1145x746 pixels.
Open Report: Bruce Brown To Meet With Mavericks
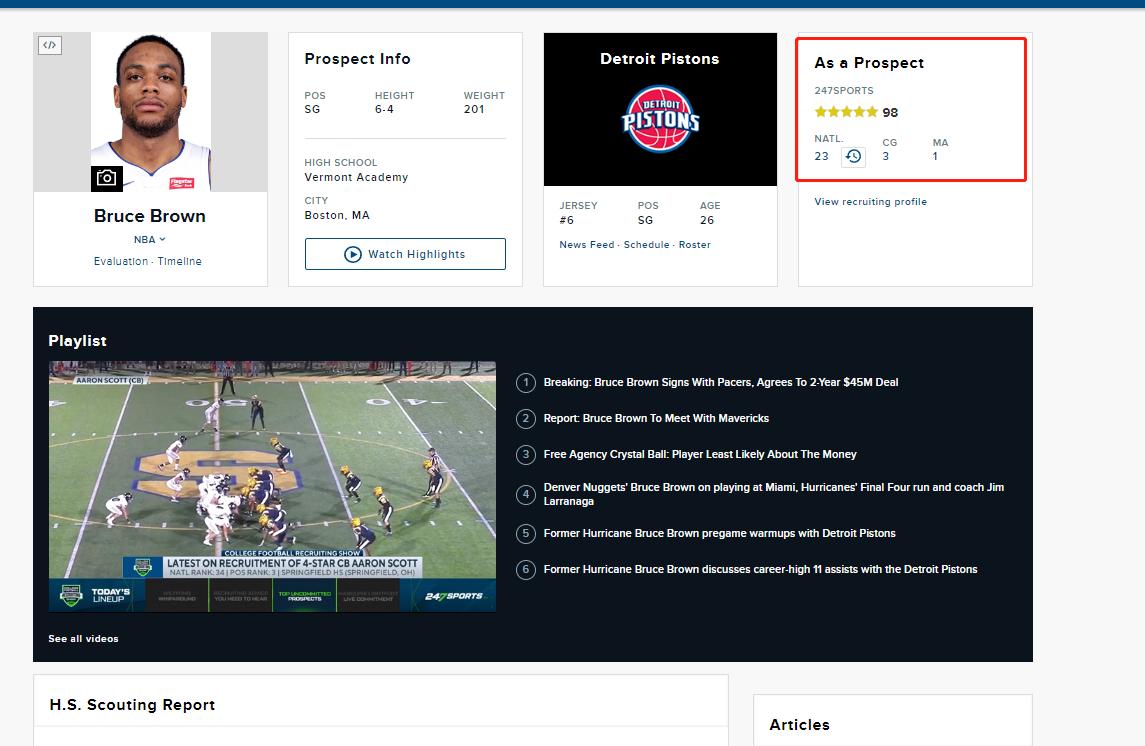656,418
